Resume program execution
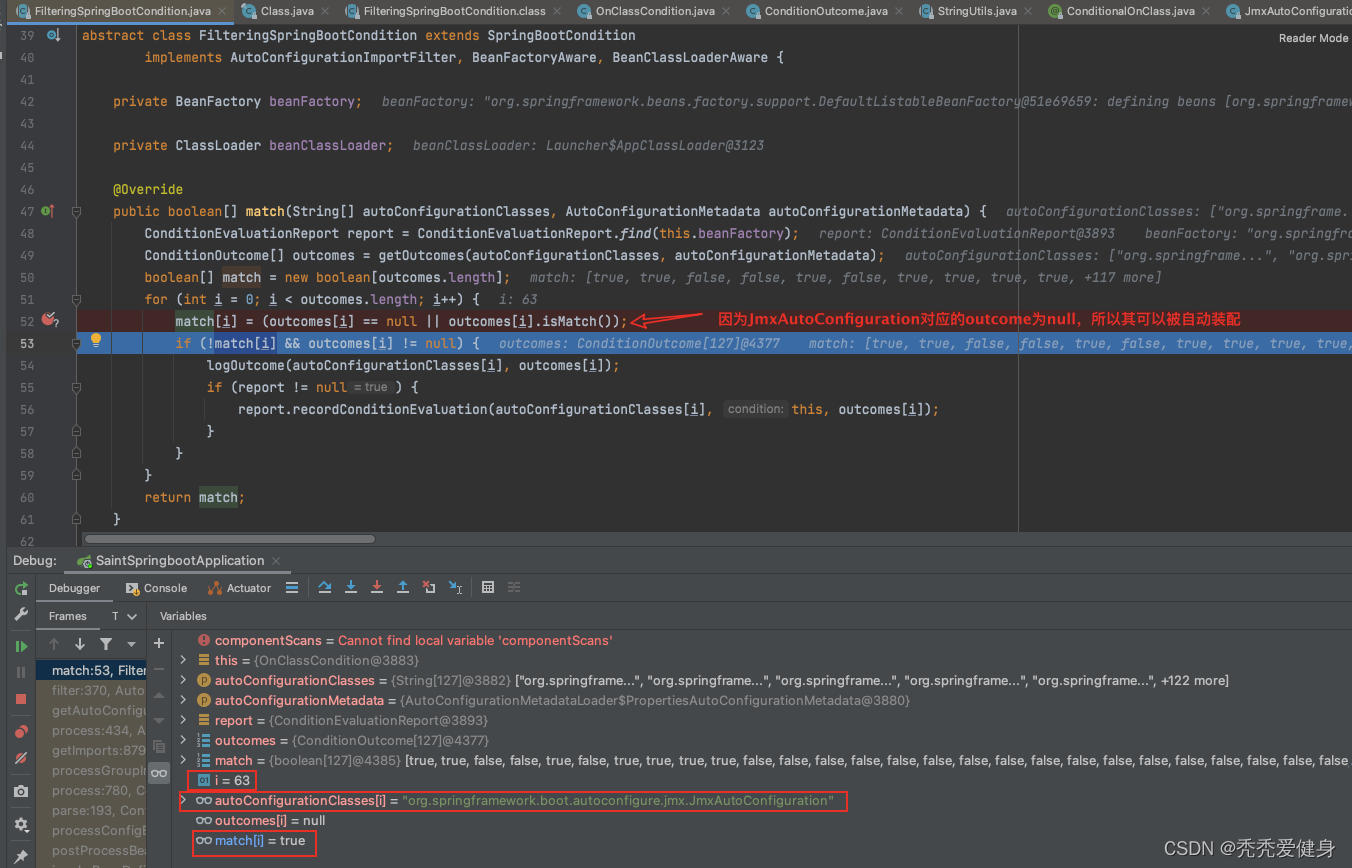Image resolution: width=1352 pixels, height=868 pixels. click(x=21, y=646)
